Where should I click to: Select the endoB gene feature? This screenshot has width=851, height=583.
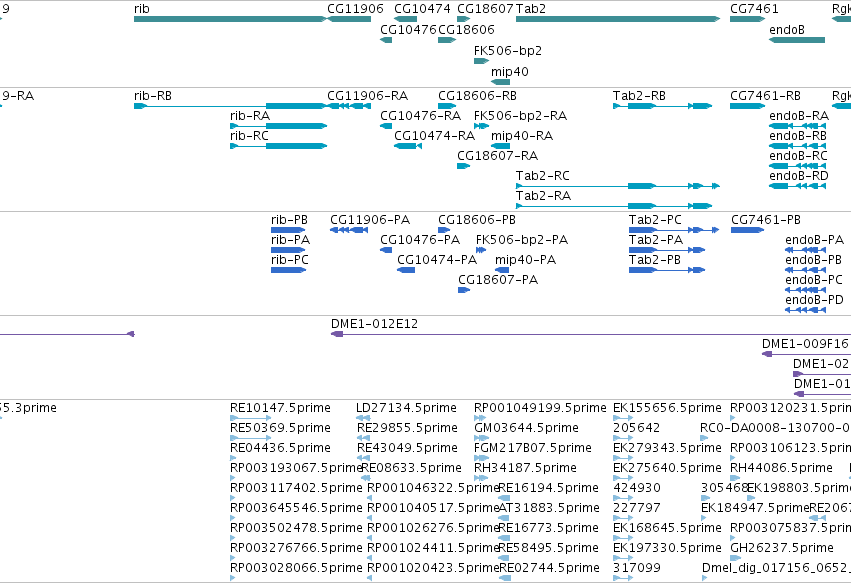coord(797,40)
